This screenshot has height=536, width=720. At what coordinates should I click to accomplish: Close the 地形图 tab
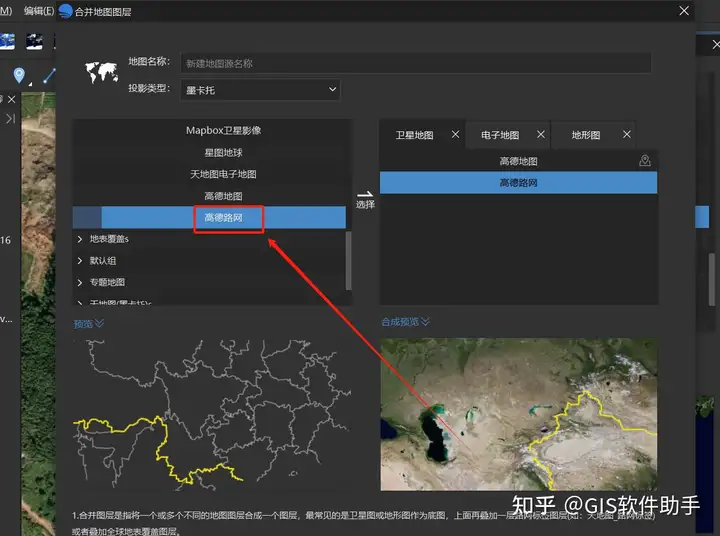click(627, 135)
